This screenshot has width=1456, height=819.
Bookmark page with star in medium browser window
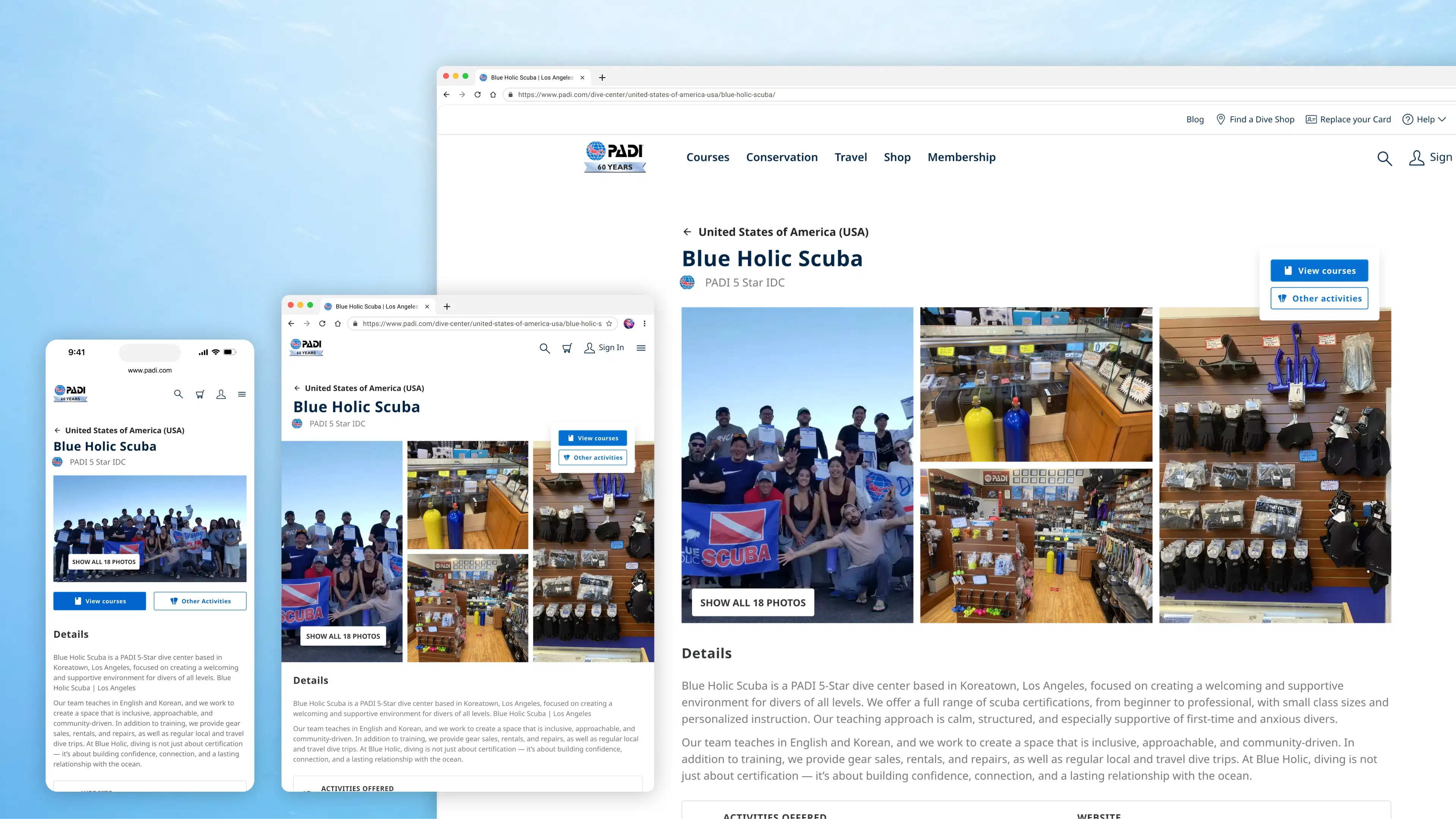[609, 324]
